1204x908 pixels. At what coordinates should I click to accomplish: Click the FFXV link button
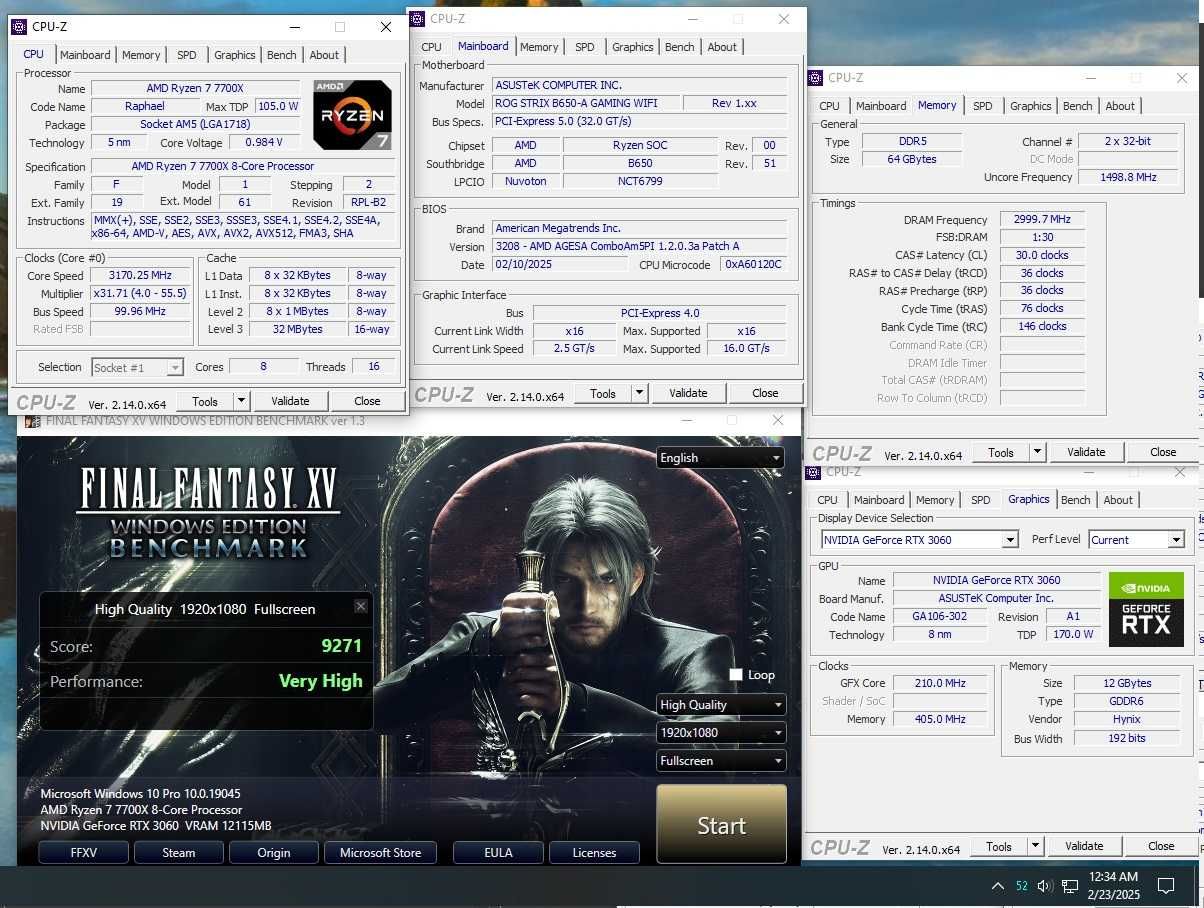pos(84,853)
